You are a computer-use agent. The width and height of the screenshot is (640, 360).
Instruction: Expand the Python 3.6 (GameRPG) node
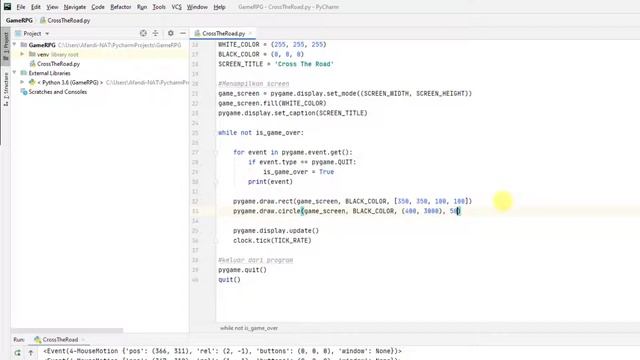pos(22,82)
